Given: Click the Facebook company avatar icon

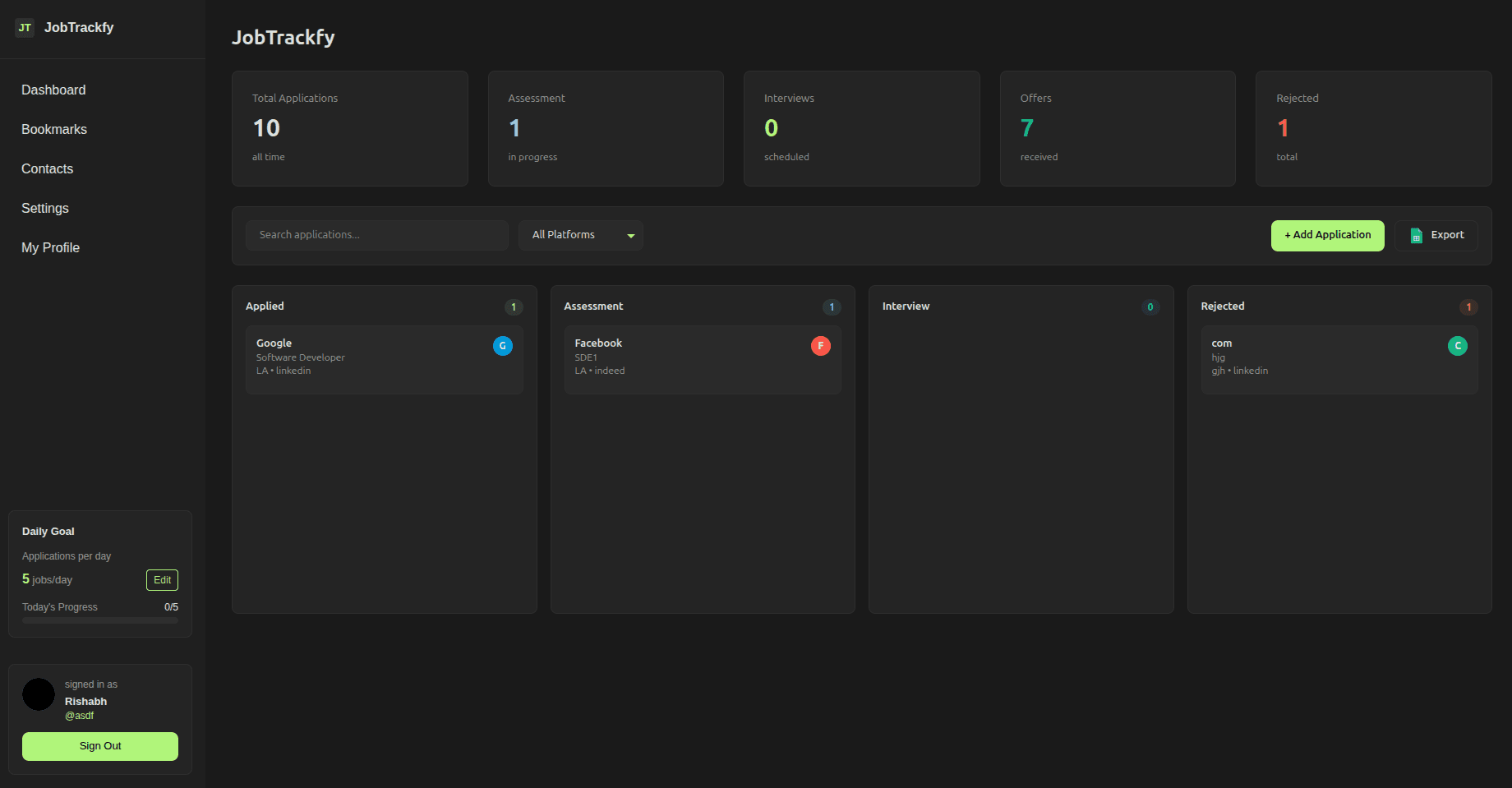Looking at the screenshot, I should (x=820, y=345).
